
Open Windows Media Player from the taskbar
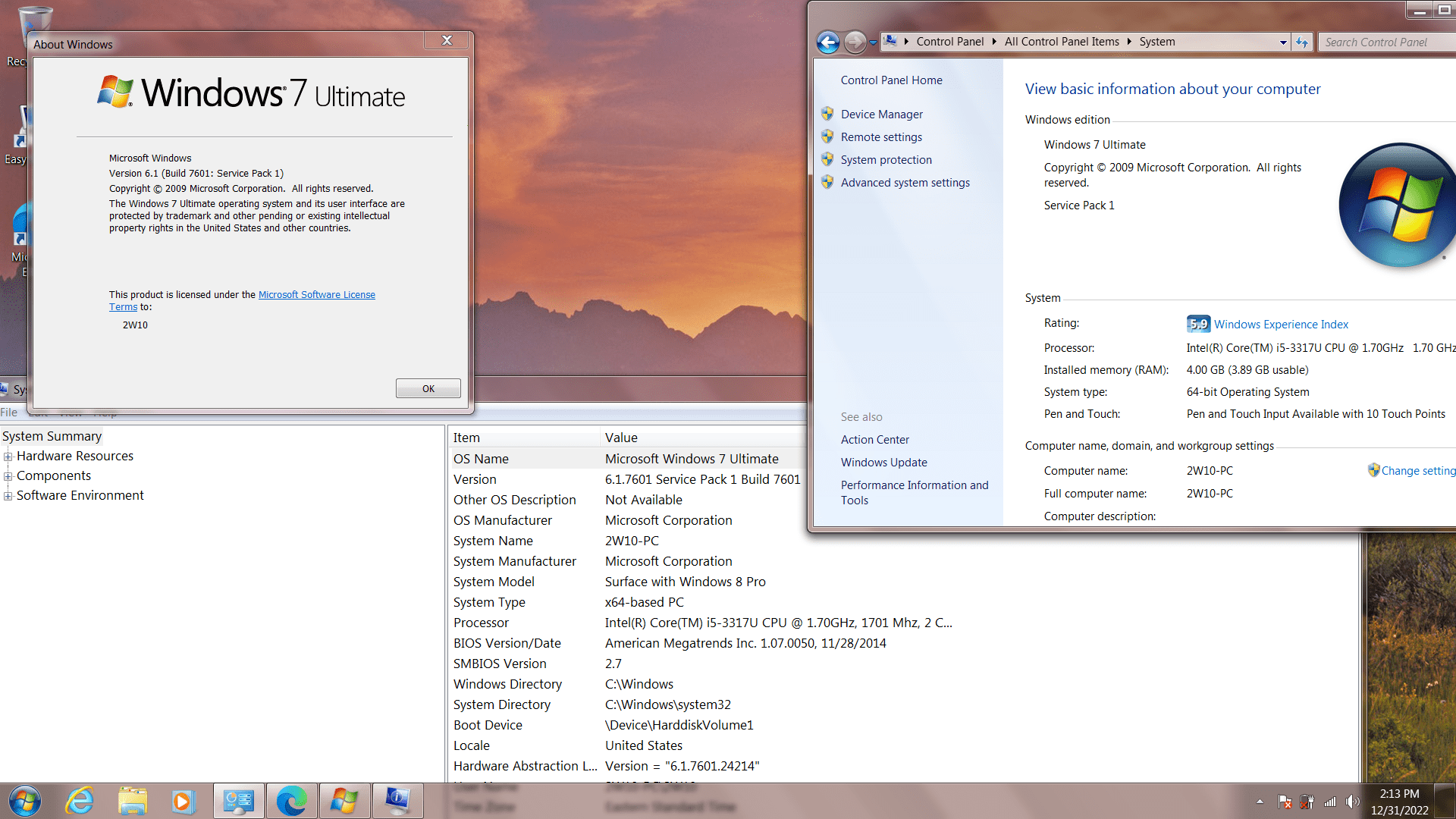pyautogui.click(x=185, y=800)
